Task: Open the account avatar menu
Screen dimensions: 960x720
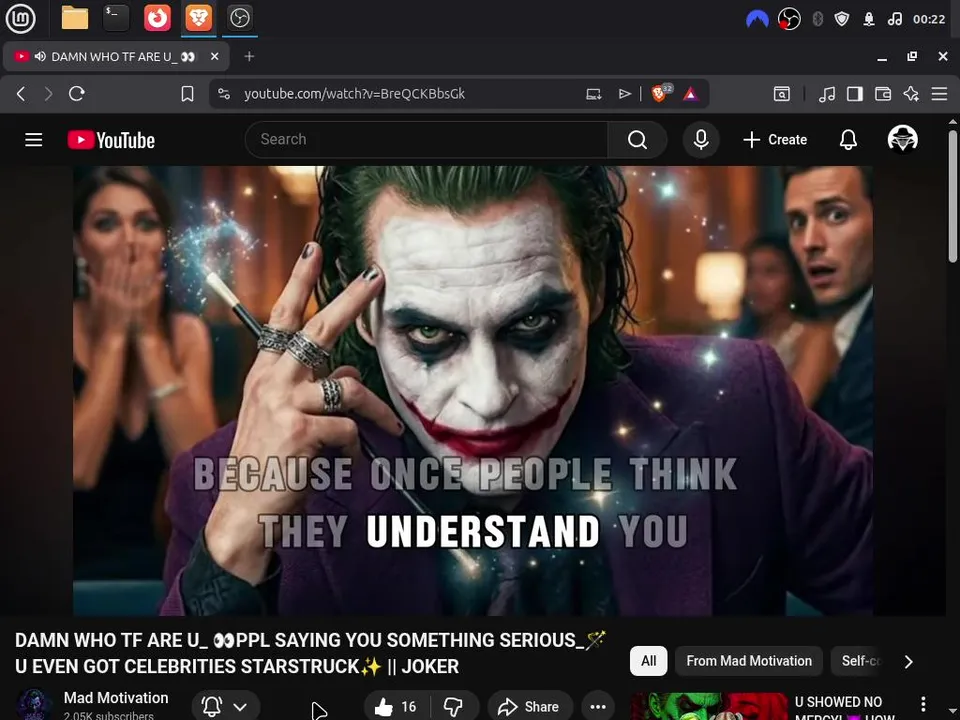Action: [x=902, y=139]
